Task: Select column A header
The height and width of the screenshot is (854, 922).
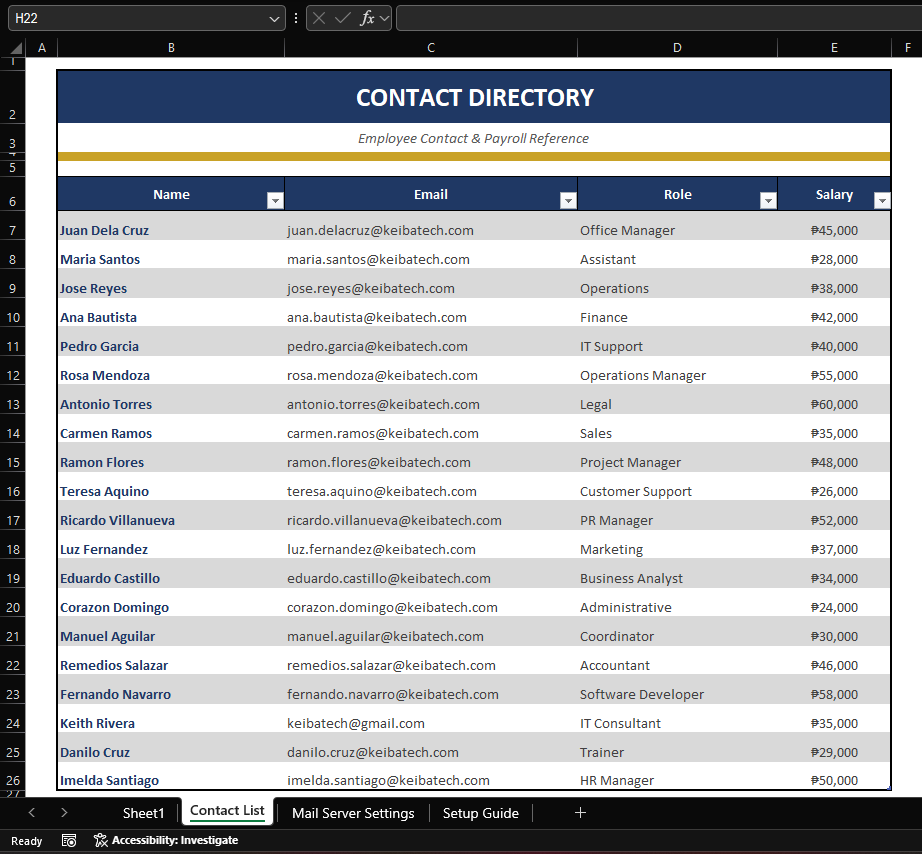Action: 42,48
